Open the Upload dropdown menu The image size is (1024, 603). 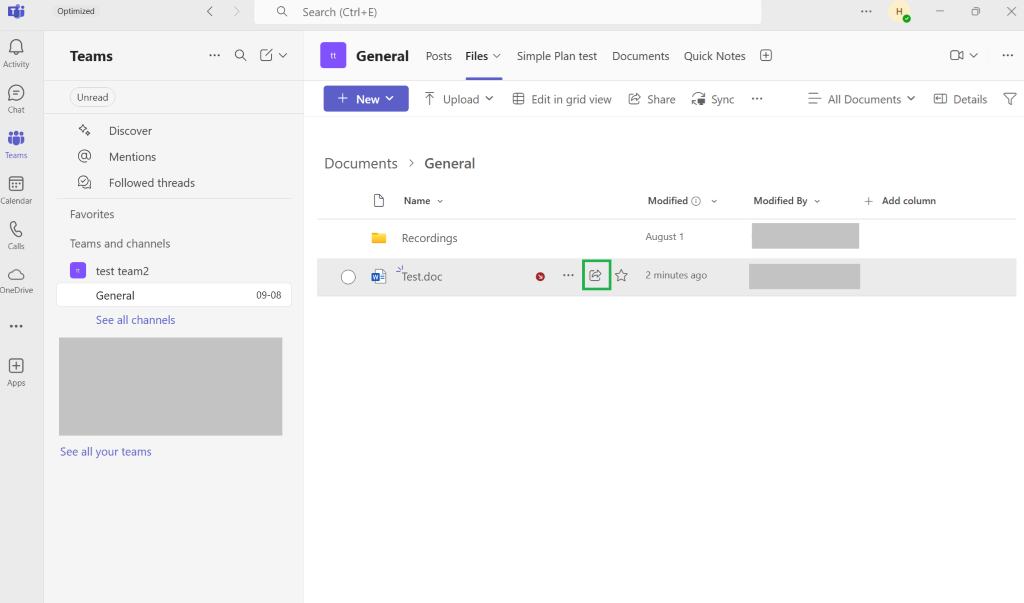coord(458,99)
